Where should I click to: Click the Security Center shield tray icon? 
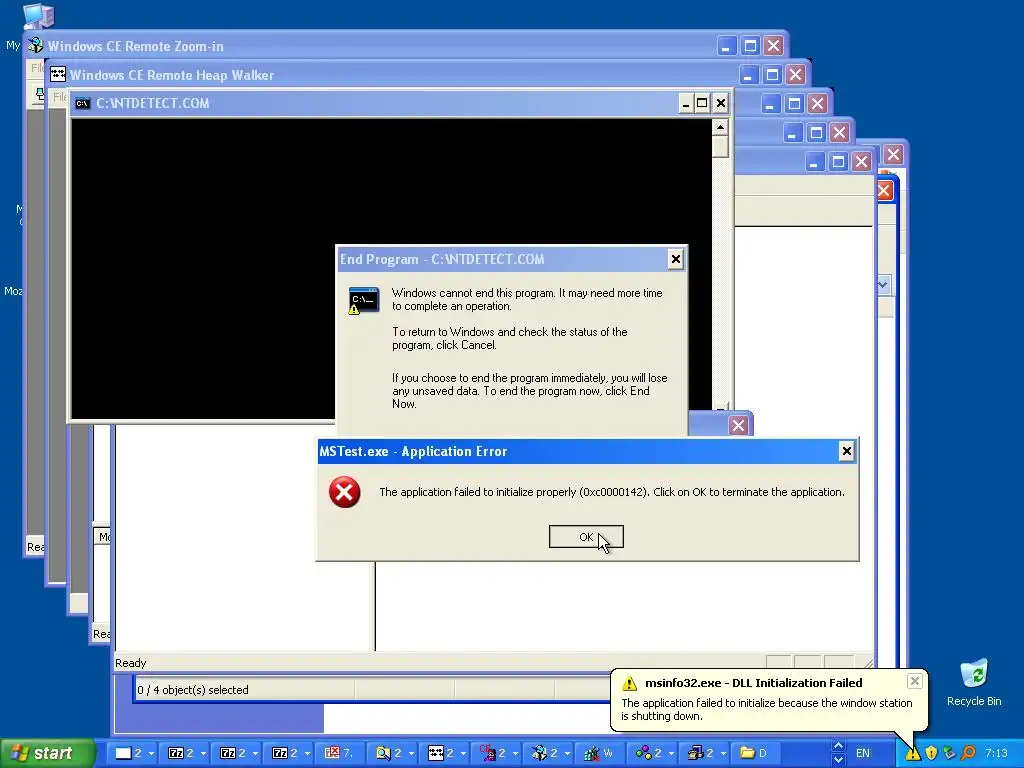pyautogui.click(x=931, y=753)
